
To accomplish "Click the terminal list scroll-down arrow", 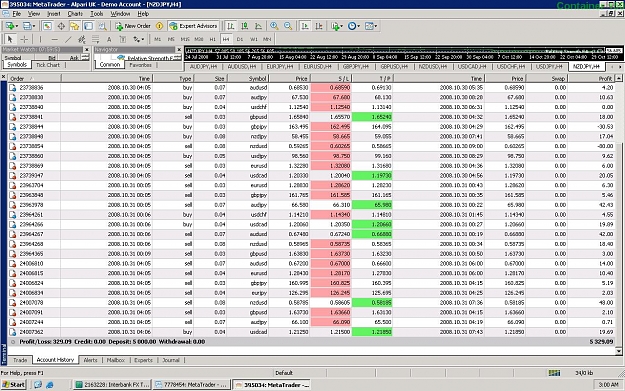I will pyautogui.click(x=619, y=351).
